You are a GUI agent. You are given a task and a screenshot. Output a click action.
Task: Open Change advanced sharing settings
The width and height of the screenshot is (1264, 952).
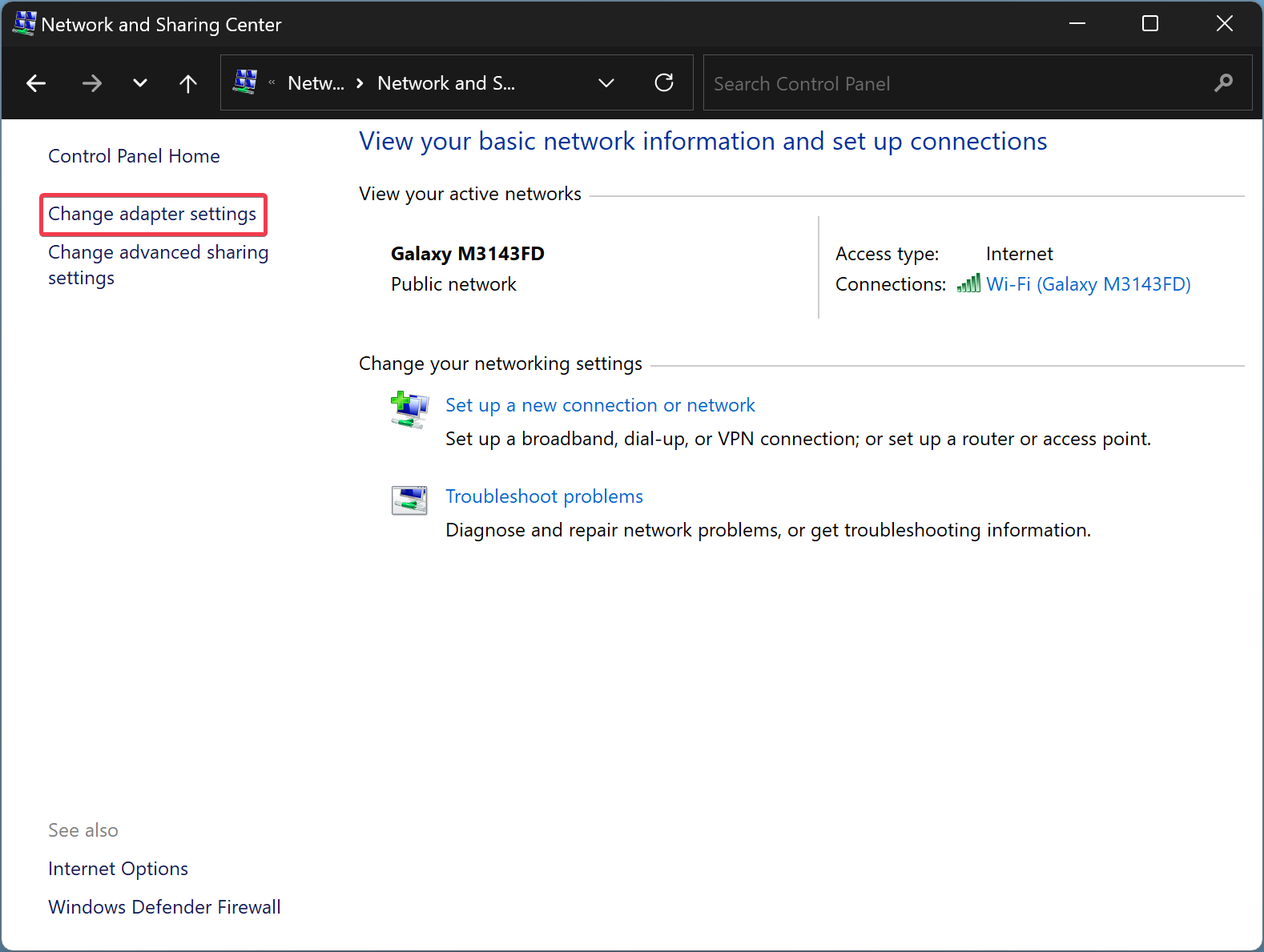point(158,265)
